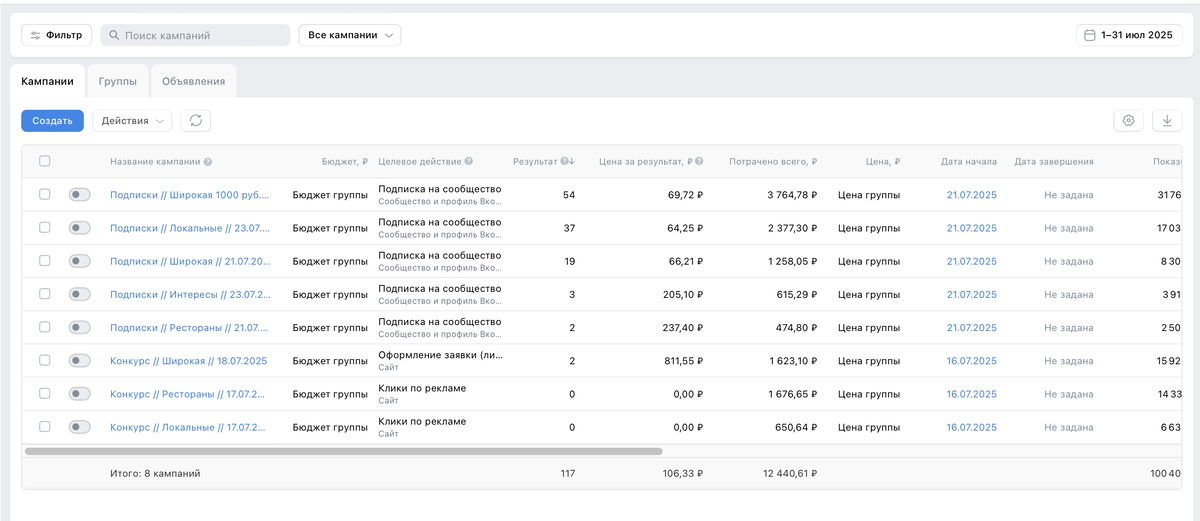The height and width of the screenshot is (521, 1200).
Task: Open table settings gear icon
Action: [1128, 121]
